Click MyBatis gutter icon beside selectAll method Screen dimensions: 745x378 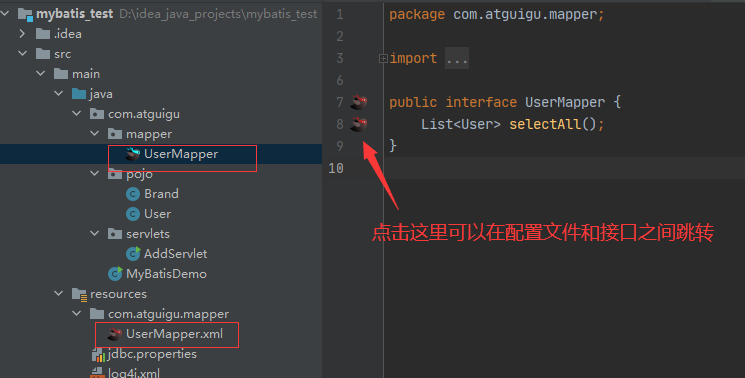(359, 124)
